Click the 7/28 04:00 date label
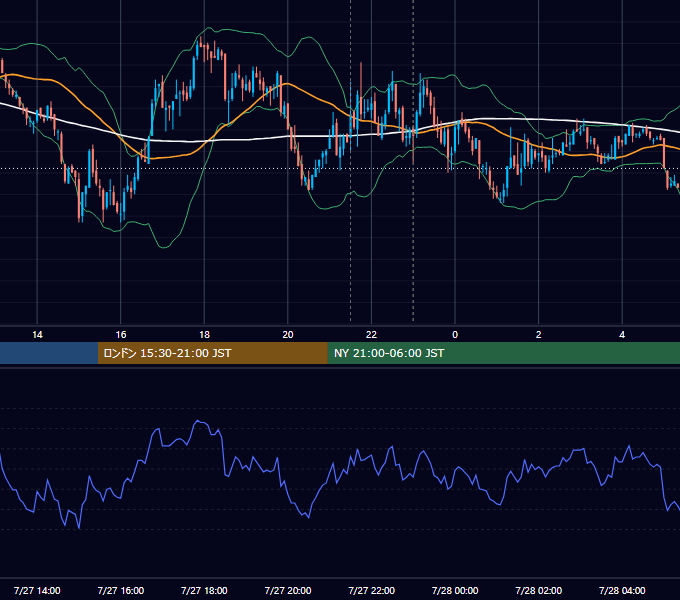This screenshot has height=600, width=680. [622, 590]
